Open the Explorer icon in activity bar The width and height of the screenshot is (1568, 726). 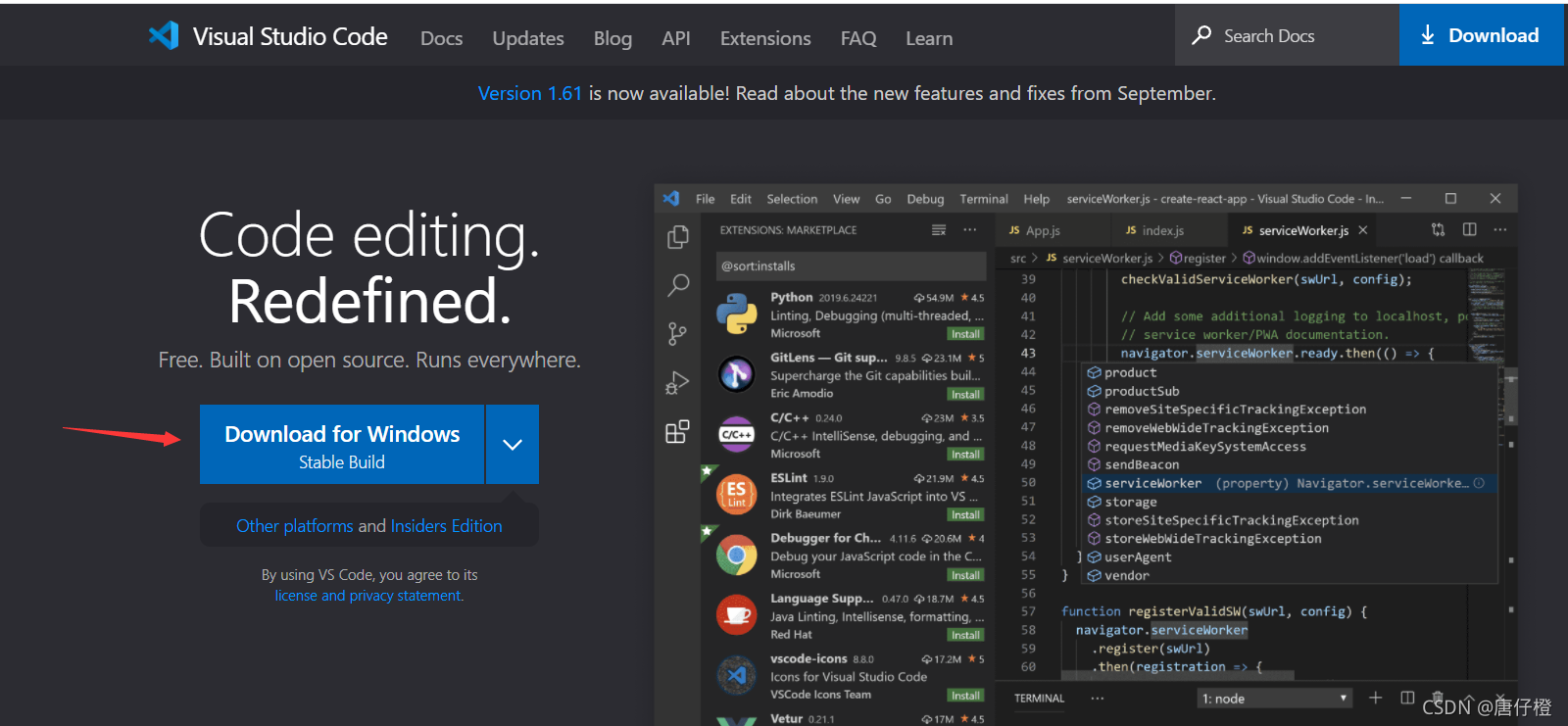coord(677,237)
